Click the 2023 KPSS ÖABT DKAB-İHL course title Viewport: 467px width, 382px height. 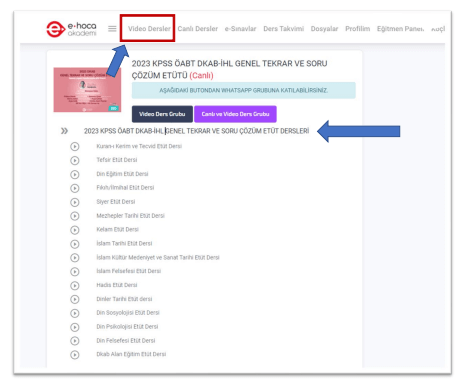tap(229, 69)
